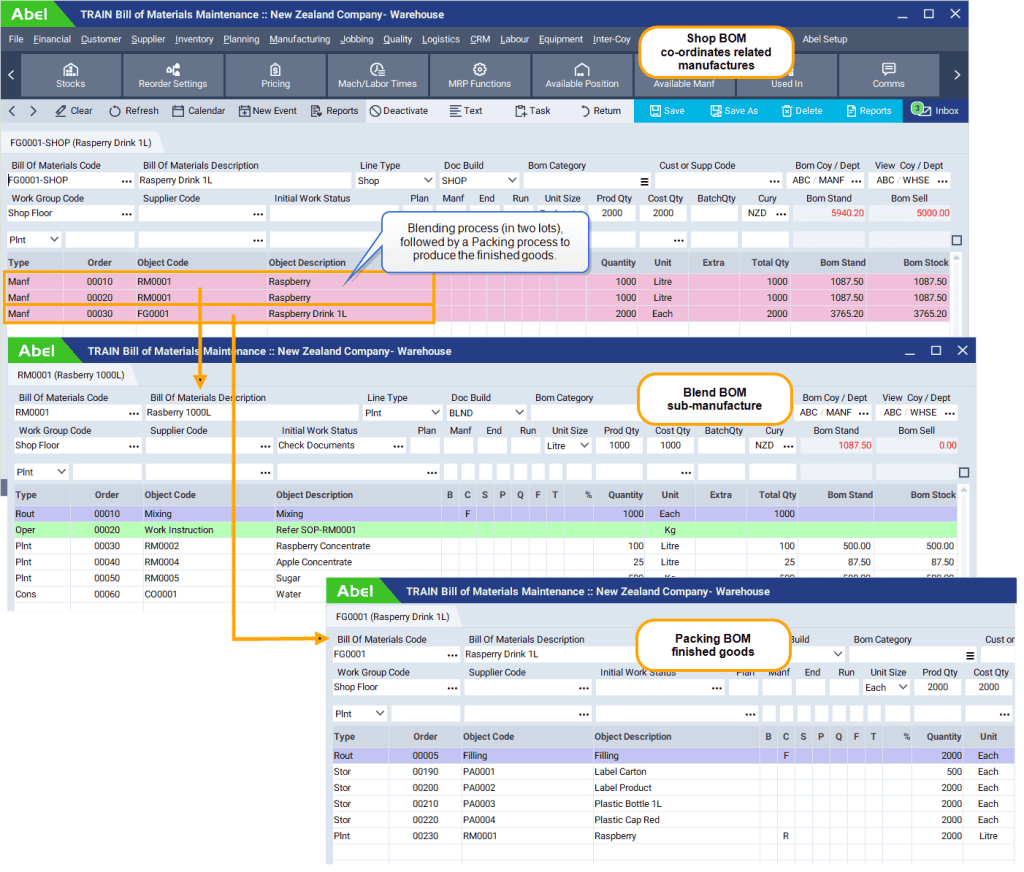Tick the checkbox in Shop BOM filter row
The width and height of the screenshot is (1024, 872).
point(957,241)
